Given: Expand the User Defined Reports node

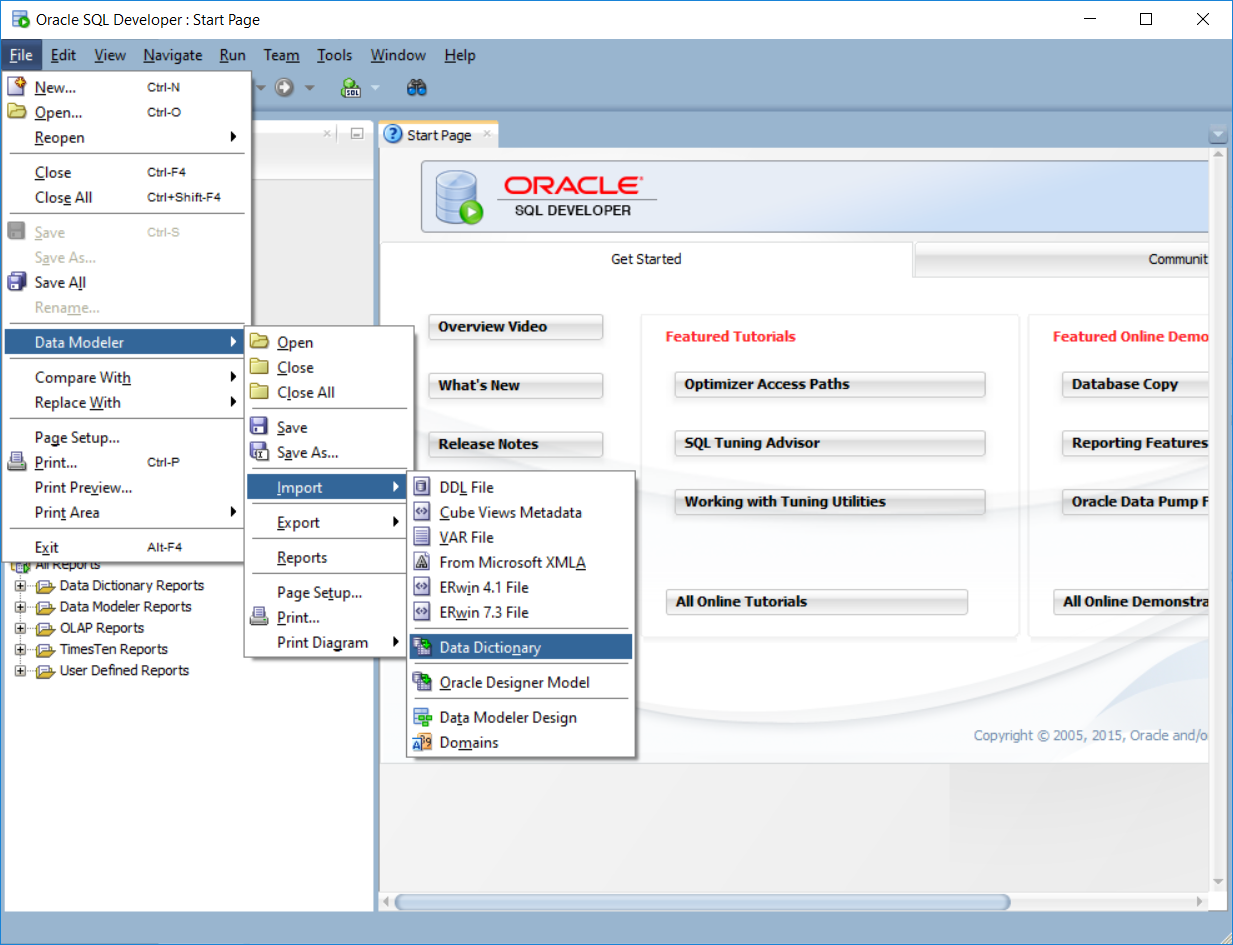Looking at the screenshot, I should pyautogui.click(x=20, y=671).
